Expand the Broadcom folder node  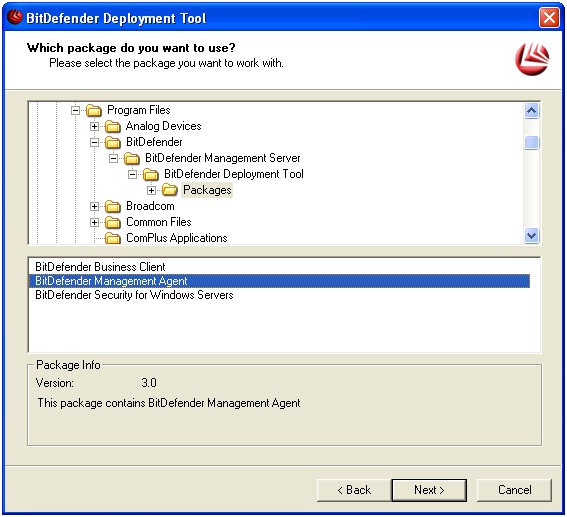94,206
